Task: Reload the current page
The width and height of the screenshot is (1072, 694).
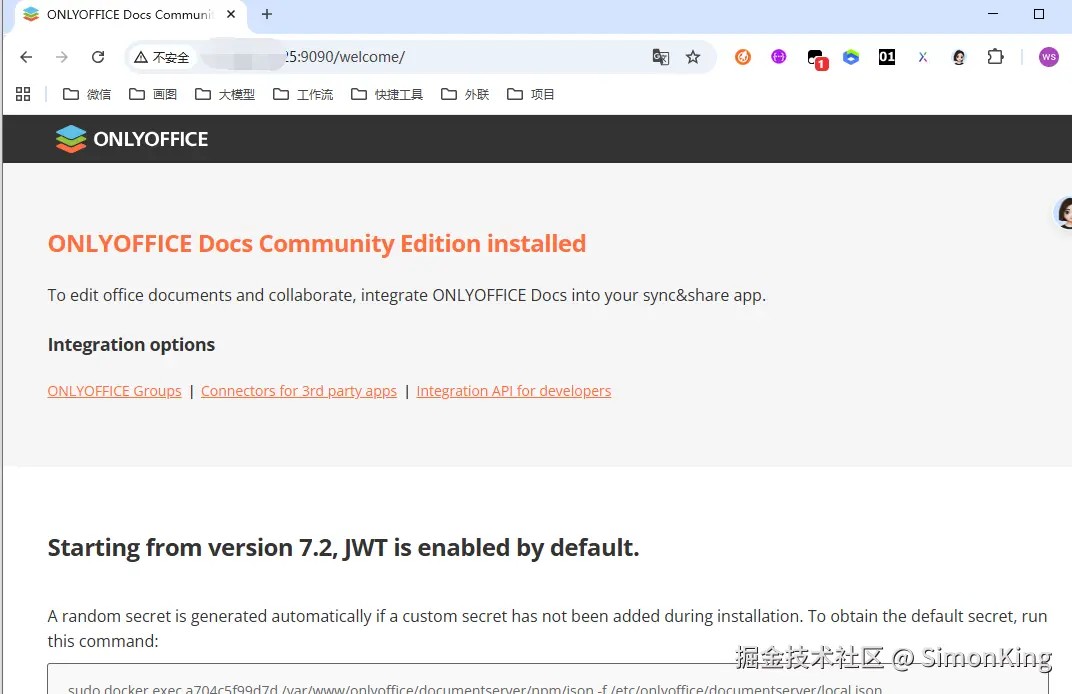Action: point(98,57)
